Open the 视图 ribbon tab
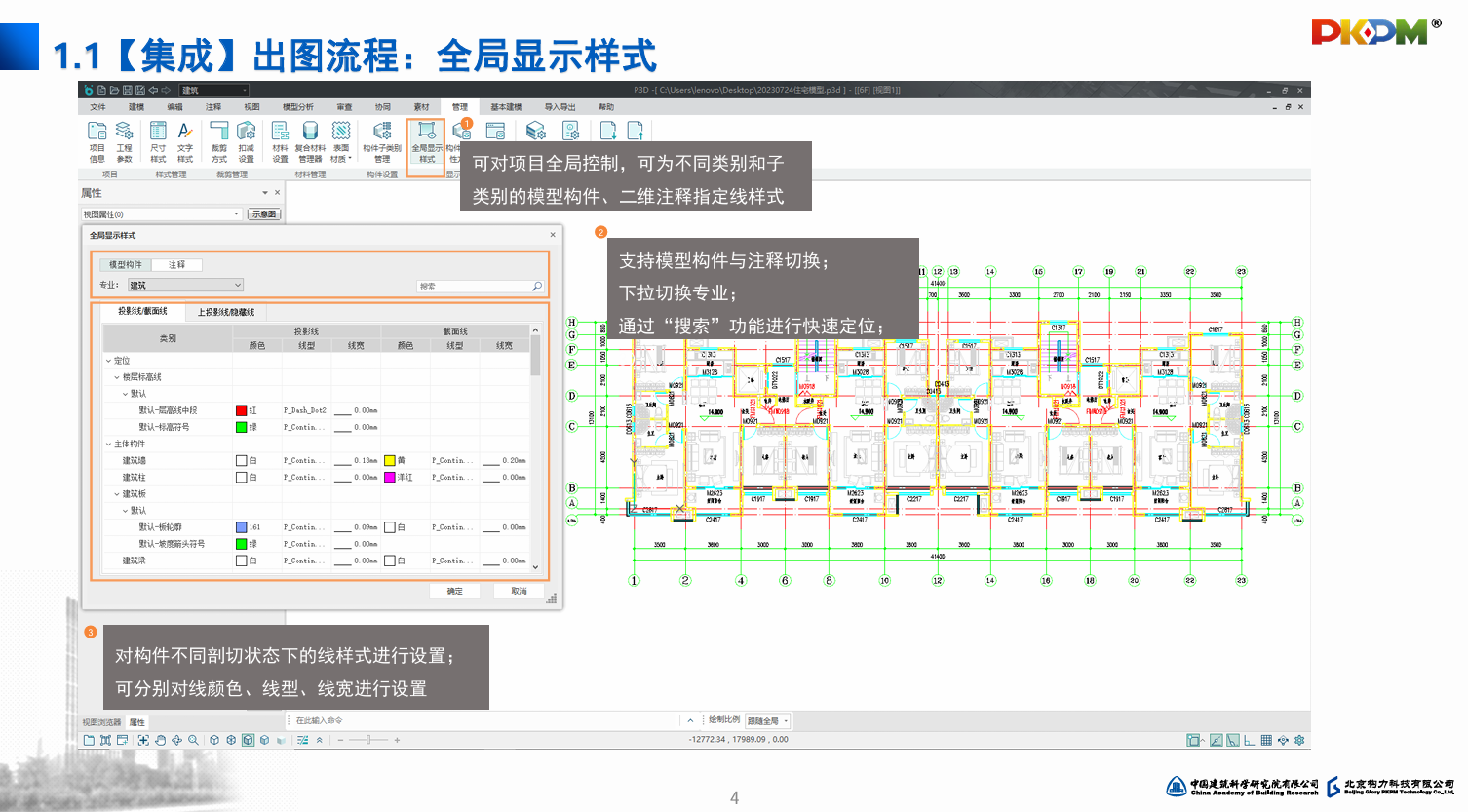 click(251, 107)
